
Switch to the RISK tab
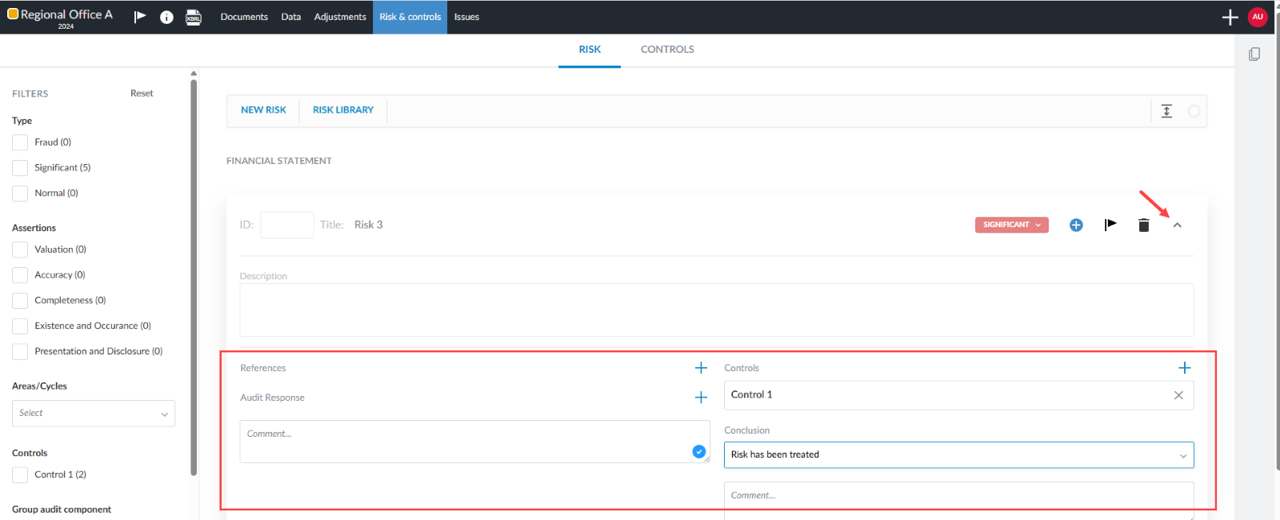click(590, 49)
